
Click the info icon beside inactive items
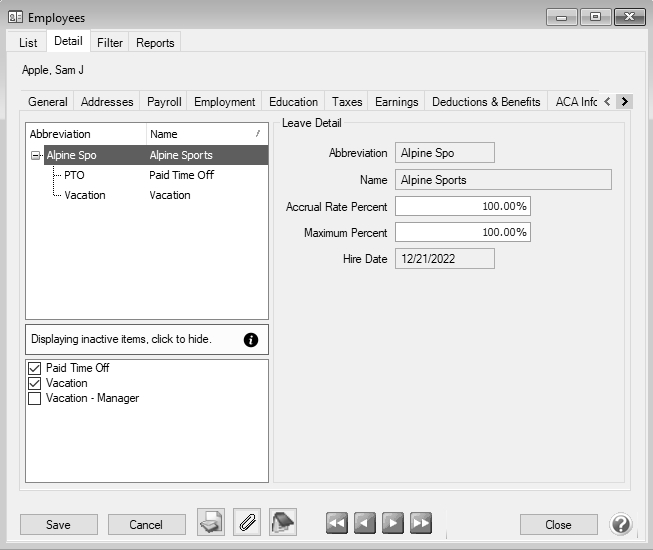tap(251, 340)
